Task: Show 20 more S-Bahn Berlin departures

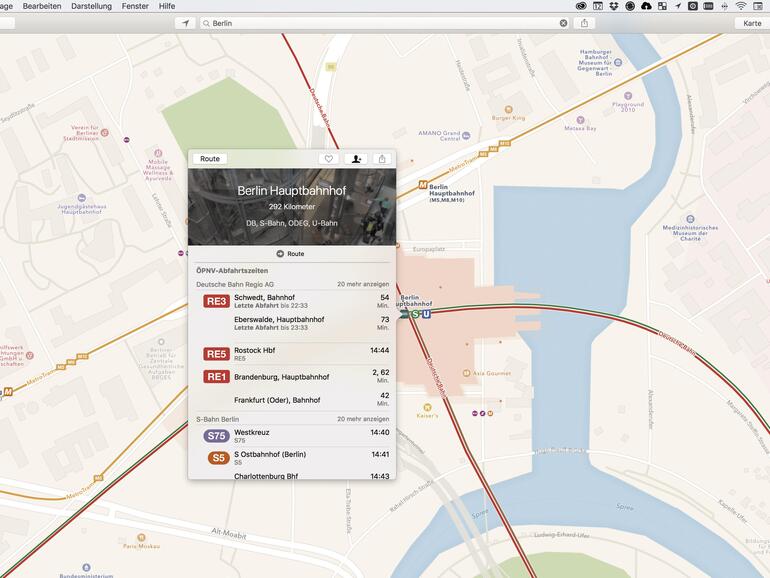Action: point(363,419)
